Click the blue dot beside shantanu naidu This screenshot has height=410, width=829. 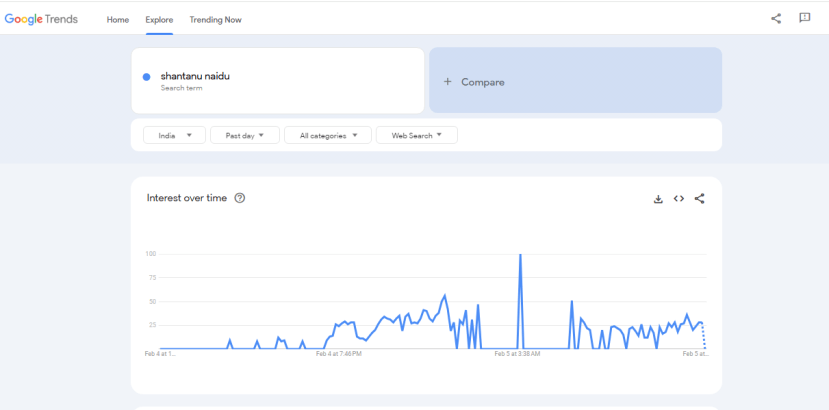click(x=146, y=77)
